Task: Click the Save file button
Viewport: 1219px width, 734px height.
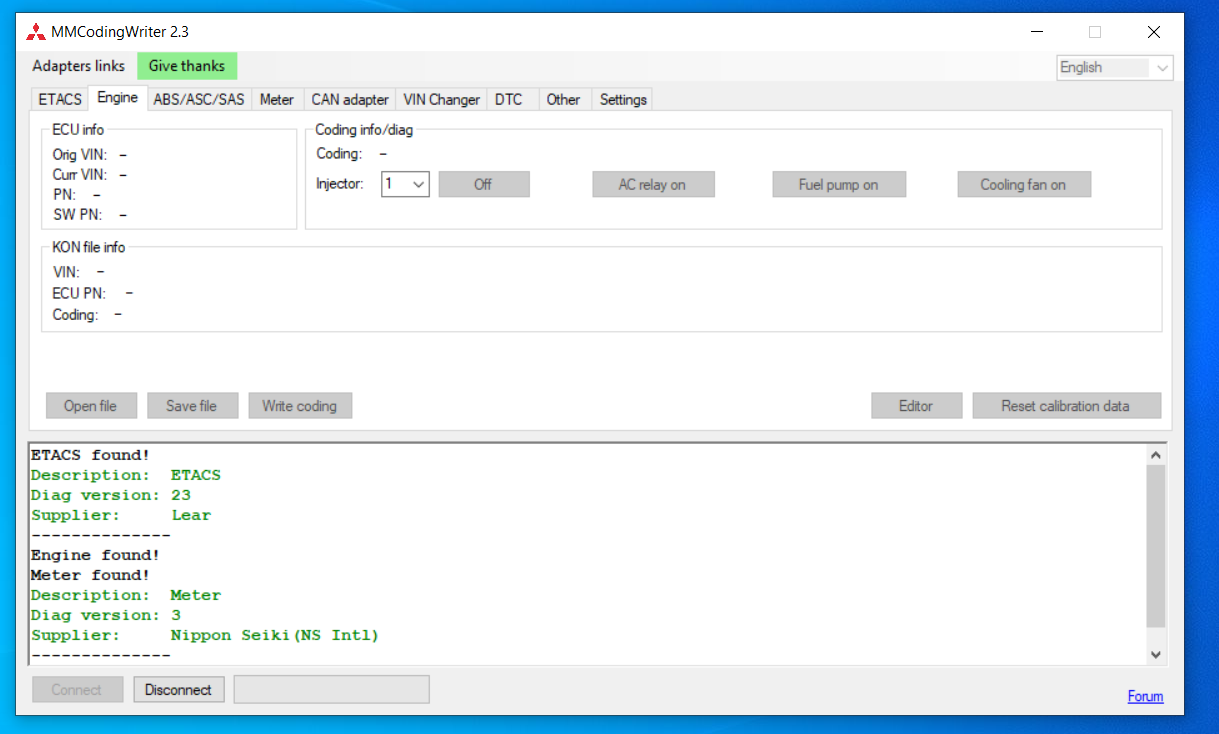Action: pyautogui.click(x=191, y=405)
